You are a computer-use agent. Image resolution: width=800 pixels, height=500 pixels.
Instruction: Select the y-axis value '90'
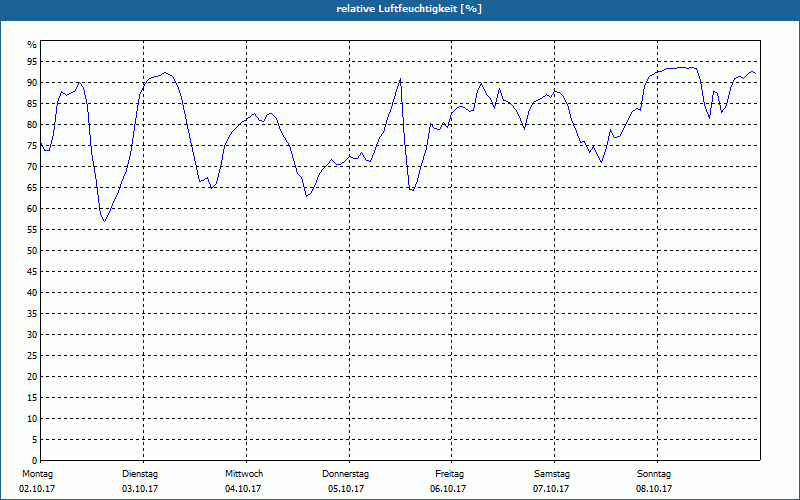click(32, 83)
